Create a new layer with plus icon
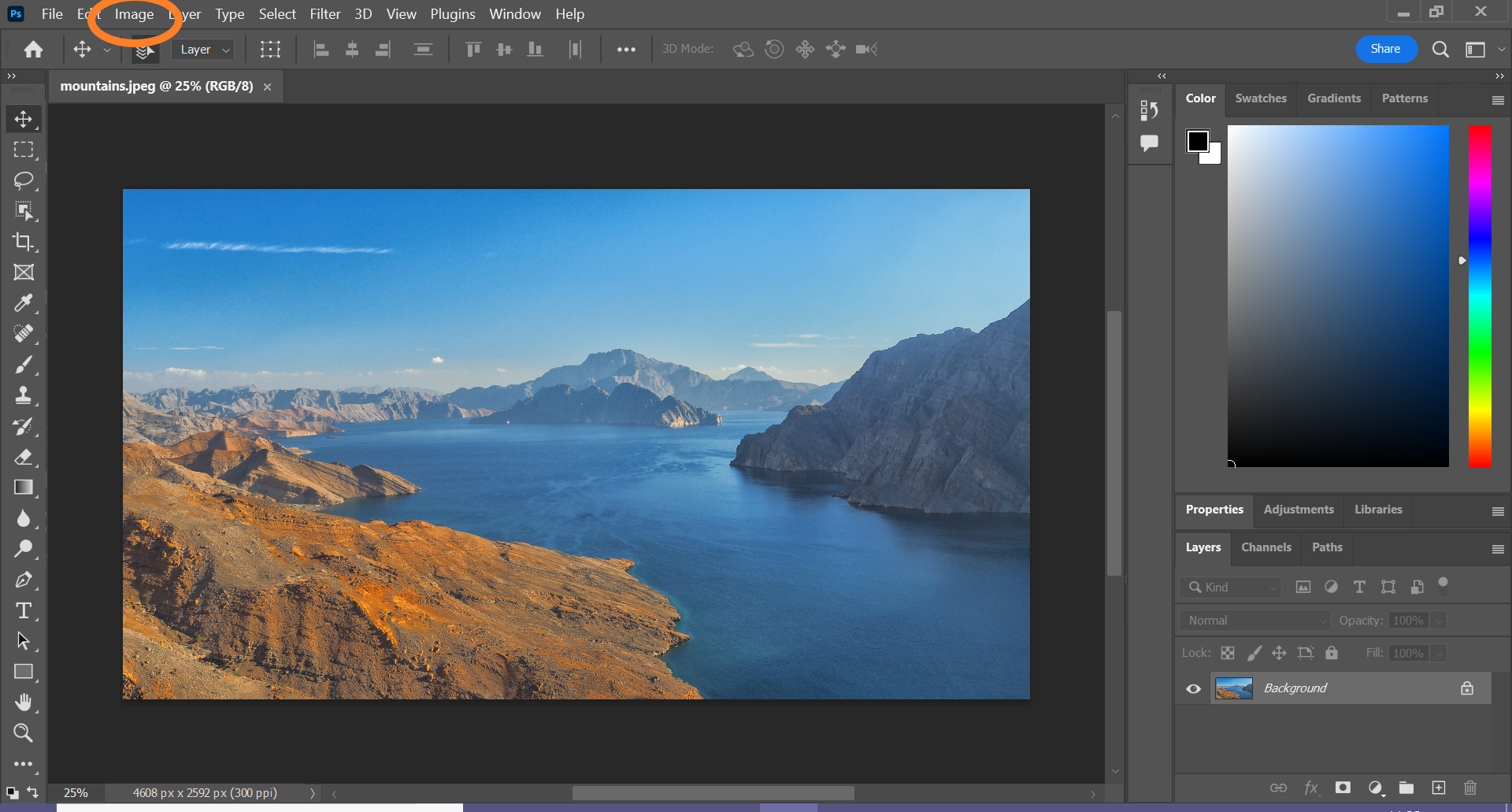Viewport: 1512px width, 812px height. (x=1439, y=788)
